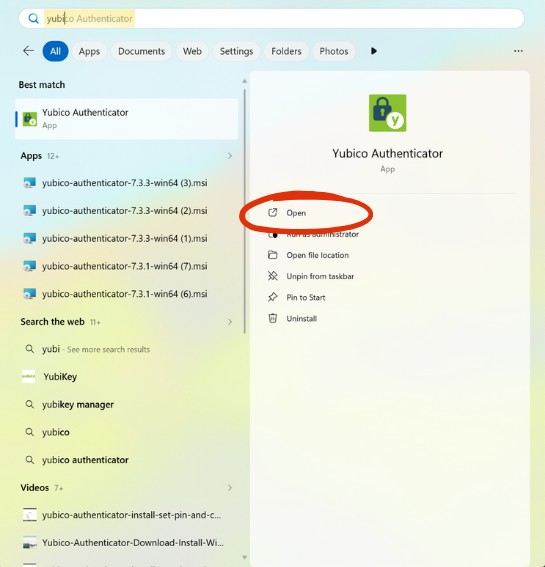Click the pin icon for Pin to Start

tap(273, 297)
